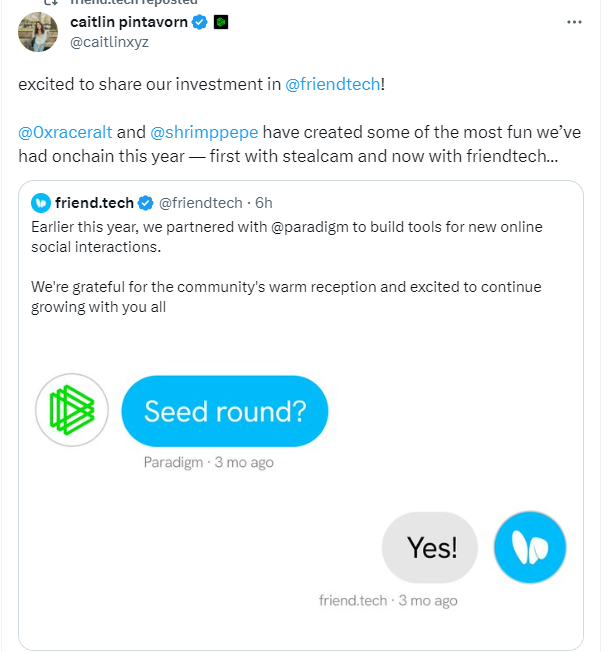Click the caitlin pintavorn display name
Viewport: 607px width, 652px height.
129,22
